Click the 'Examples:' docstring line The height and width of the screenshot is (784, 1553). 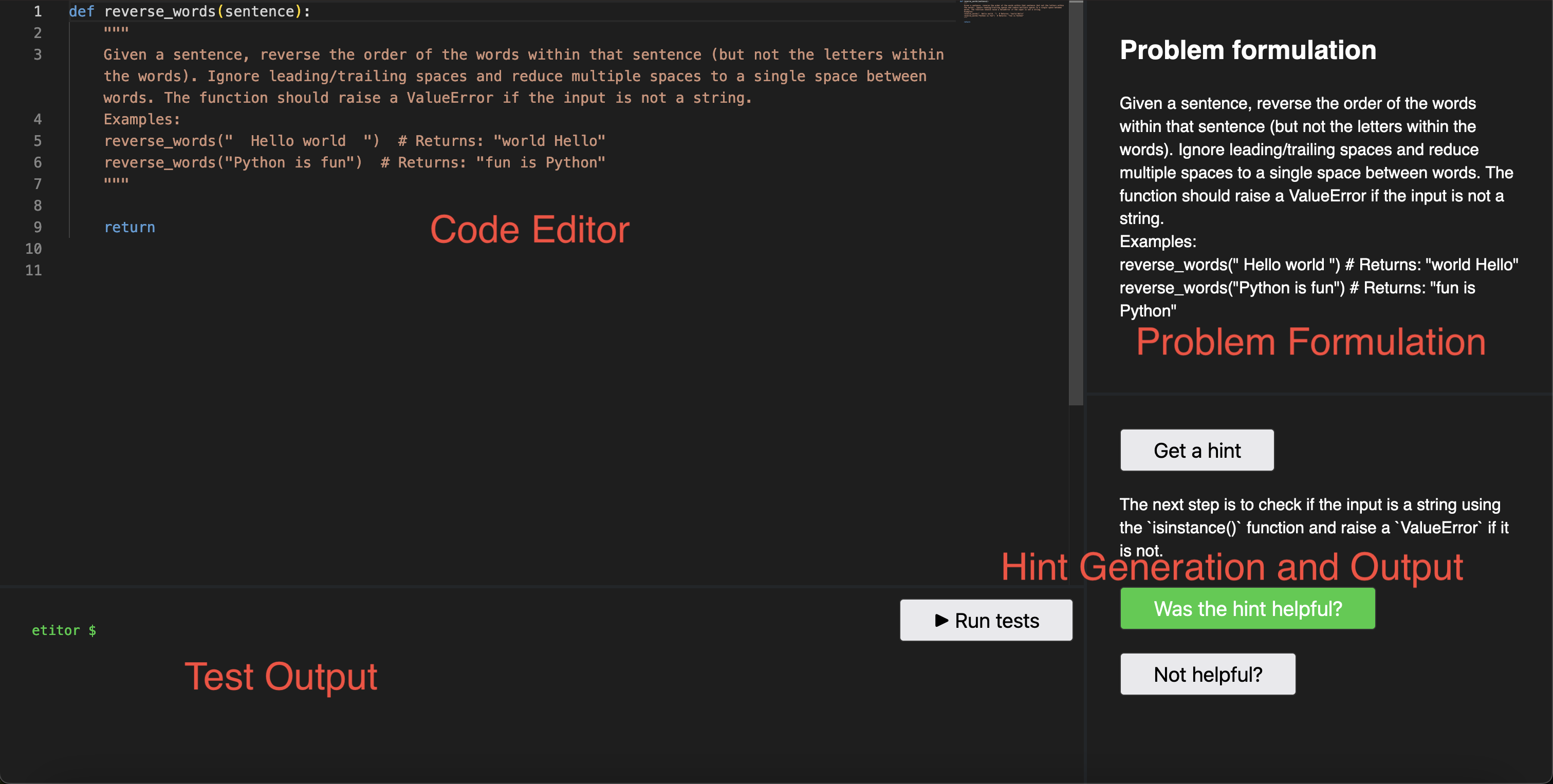pos(142,119)
